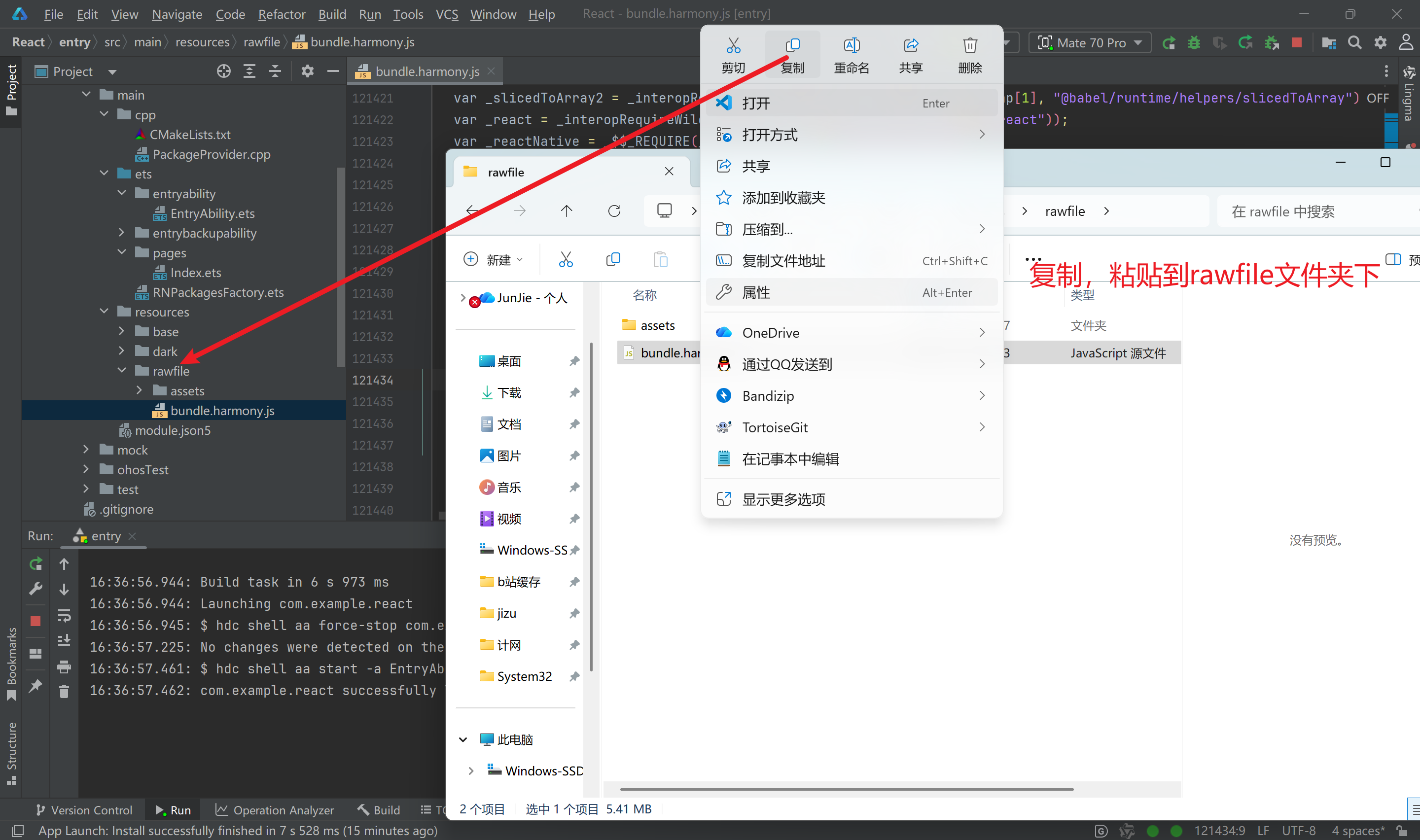Viewport: 1420px width, 840px height.
Task: Open IDE Settings with gear icon
Action: point(1381,42)
